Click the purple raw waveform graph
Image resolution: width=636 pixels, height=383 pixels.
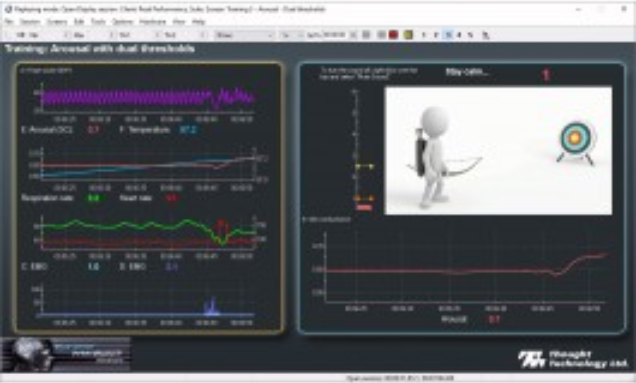tap(148, 99)
